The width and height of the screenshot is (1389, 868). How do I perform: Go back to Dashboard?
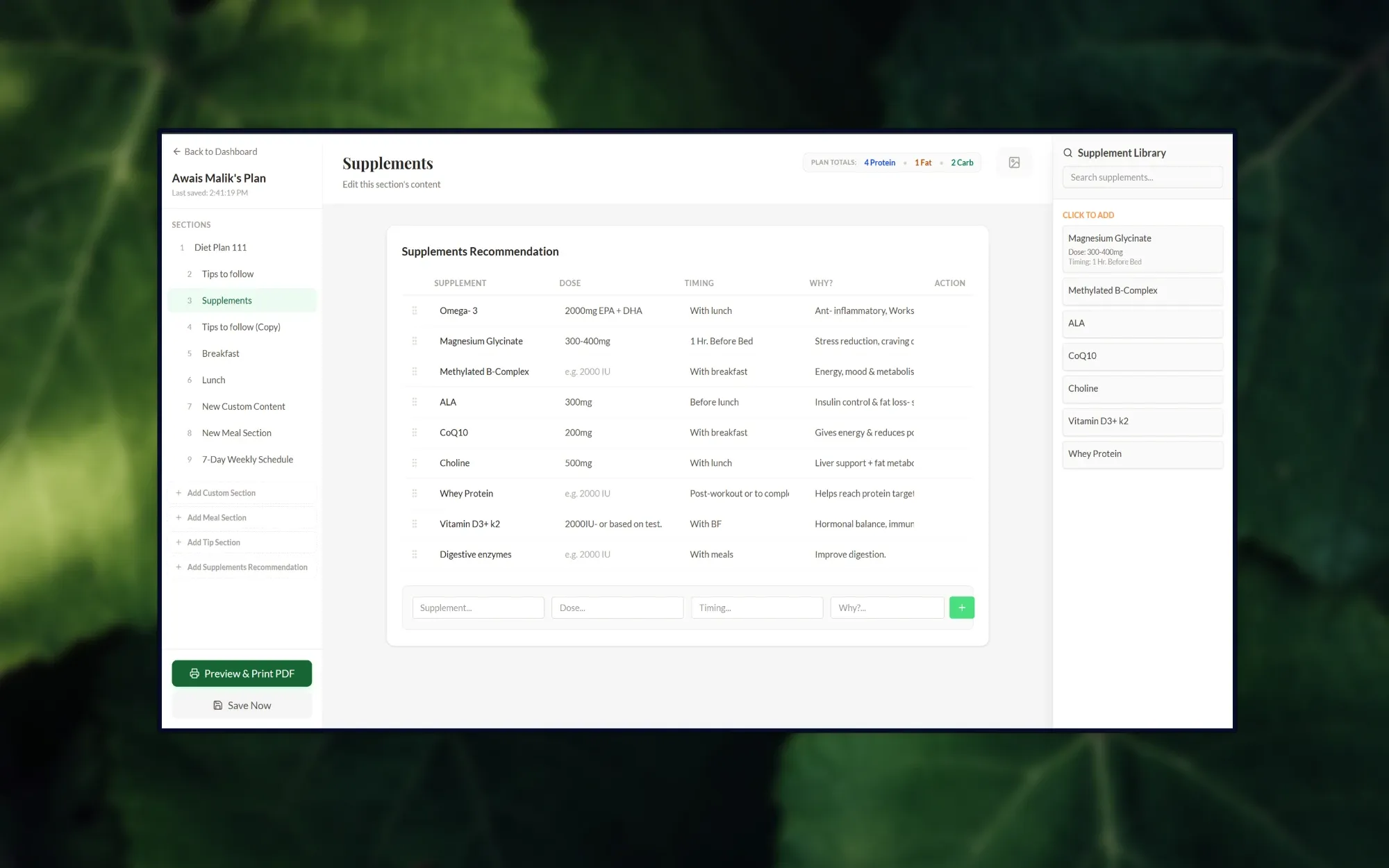click(x=215, y=151)
